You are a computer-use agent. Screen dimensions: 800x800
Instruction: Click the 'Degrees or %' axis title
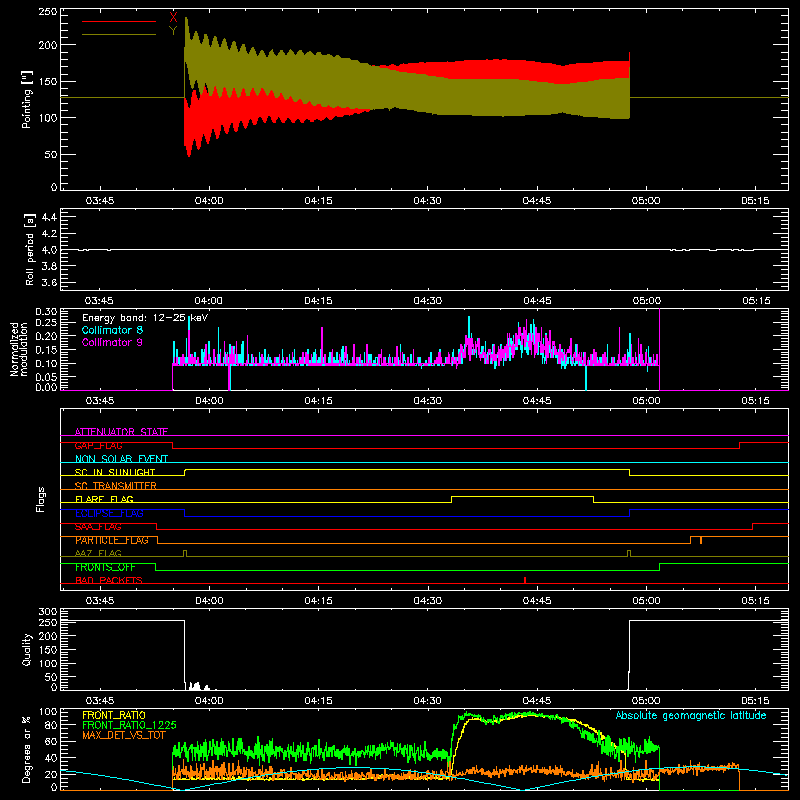(x=27, y=749)
